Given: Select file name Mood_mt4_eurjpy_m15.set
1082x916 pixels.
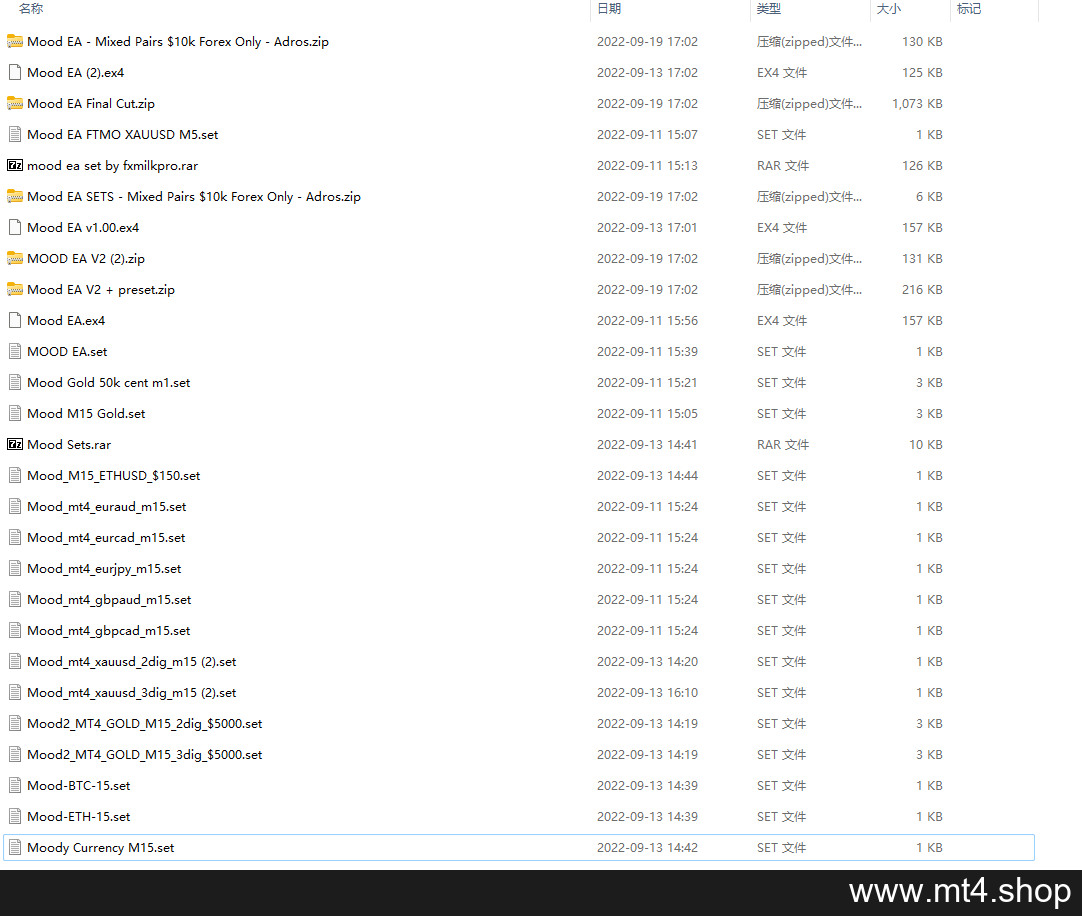Looking at the screenshot, I should tap(104, 569).
